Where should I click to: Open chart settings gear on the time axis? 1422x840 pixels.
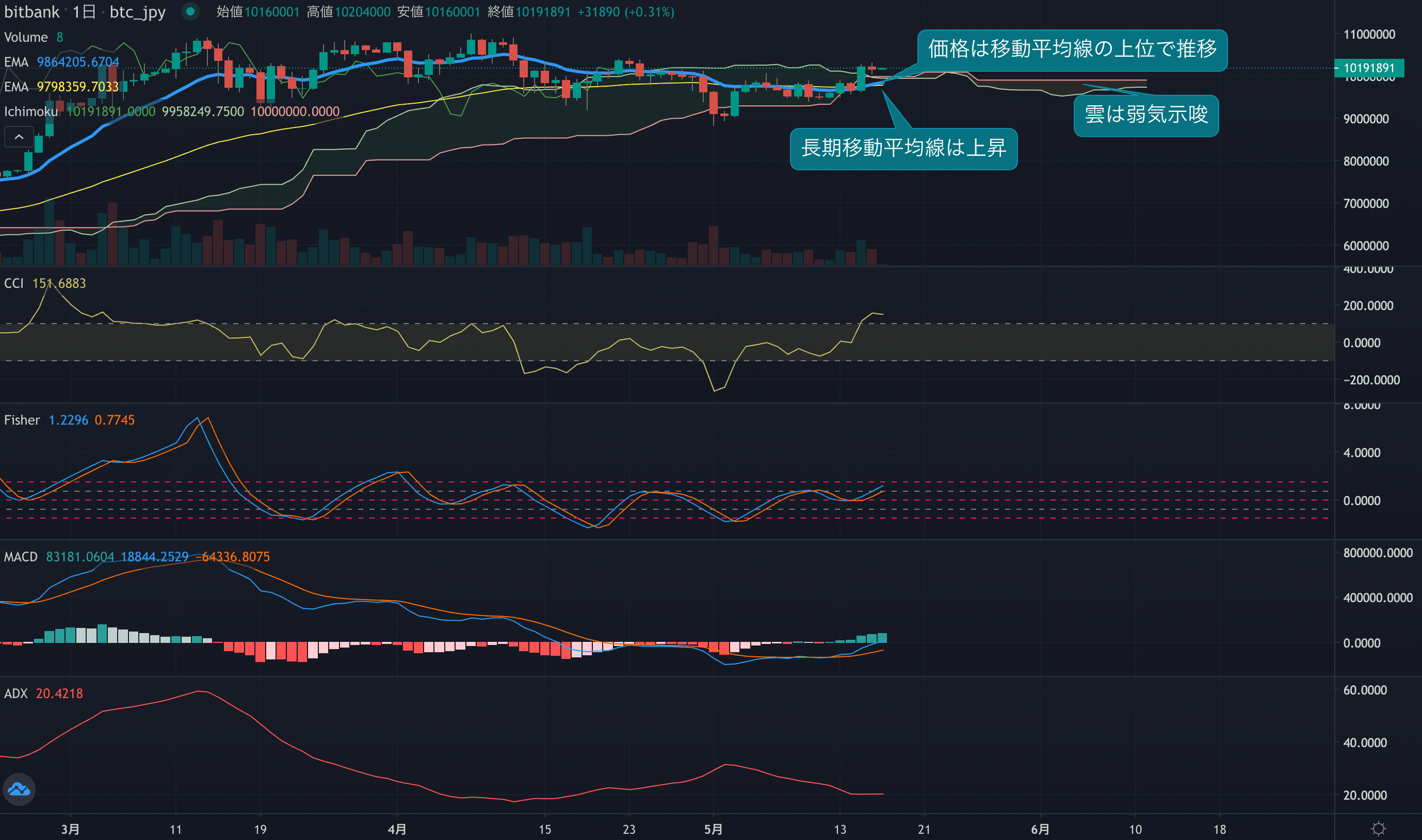pos(1379,829)
